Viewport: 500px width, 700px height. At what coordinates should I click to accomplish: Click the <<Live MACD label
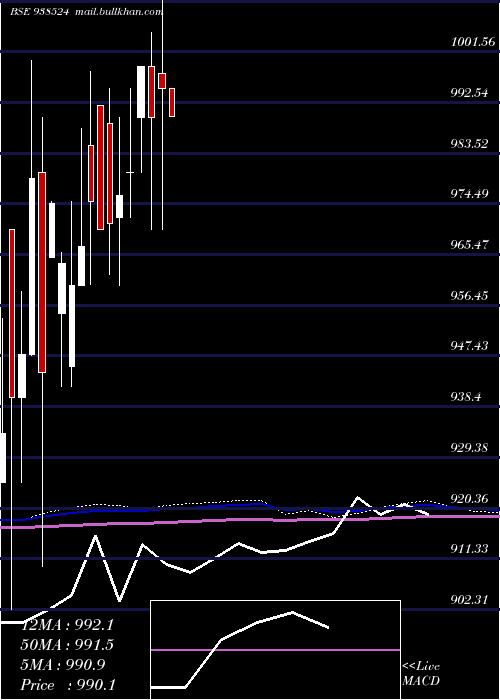pyautogui.click(x=421, y=674)
